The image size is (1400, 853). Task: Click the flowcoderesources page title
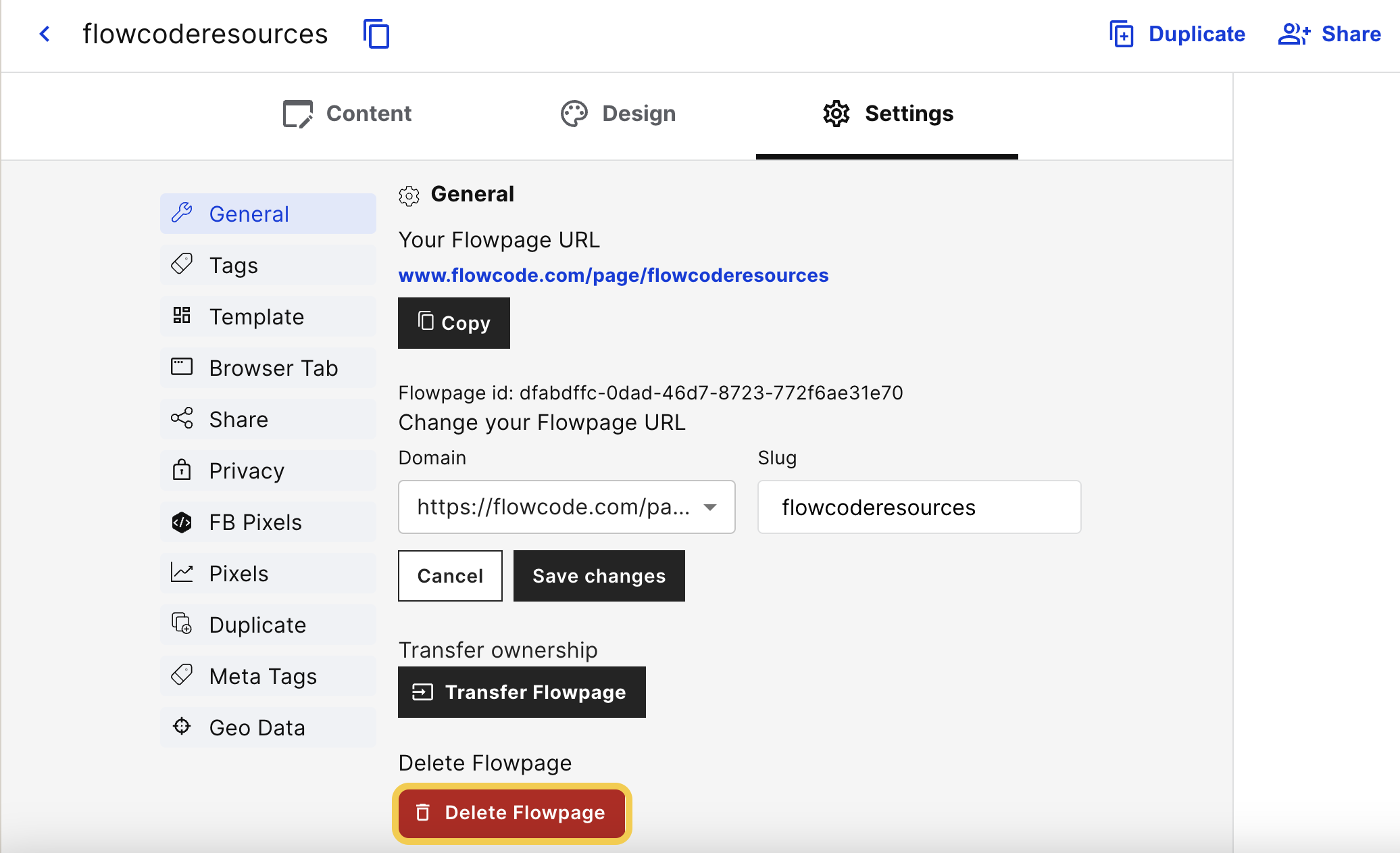205,34
